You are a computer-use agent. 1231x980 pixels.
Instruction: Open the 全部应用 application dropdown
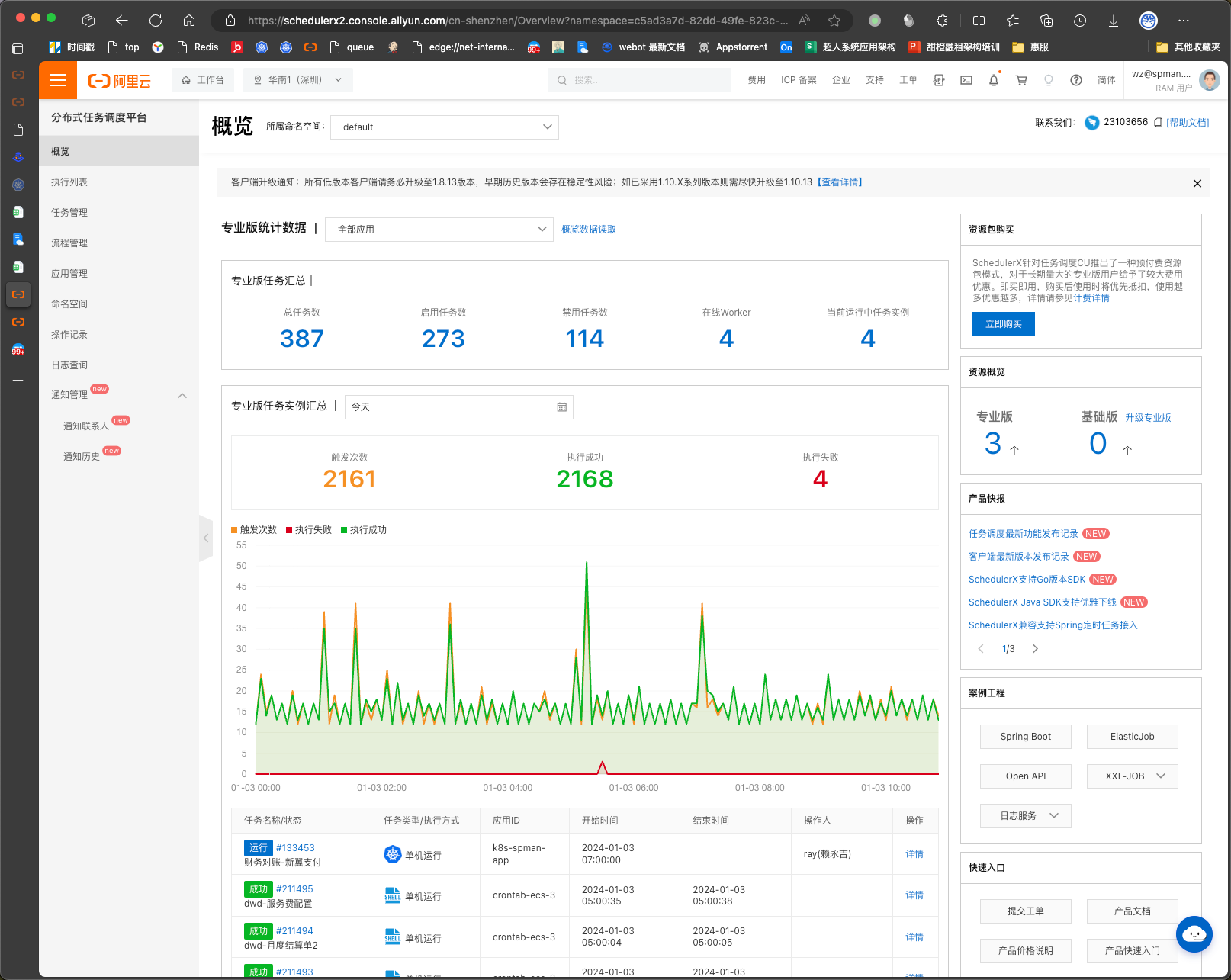pos(439,230)
